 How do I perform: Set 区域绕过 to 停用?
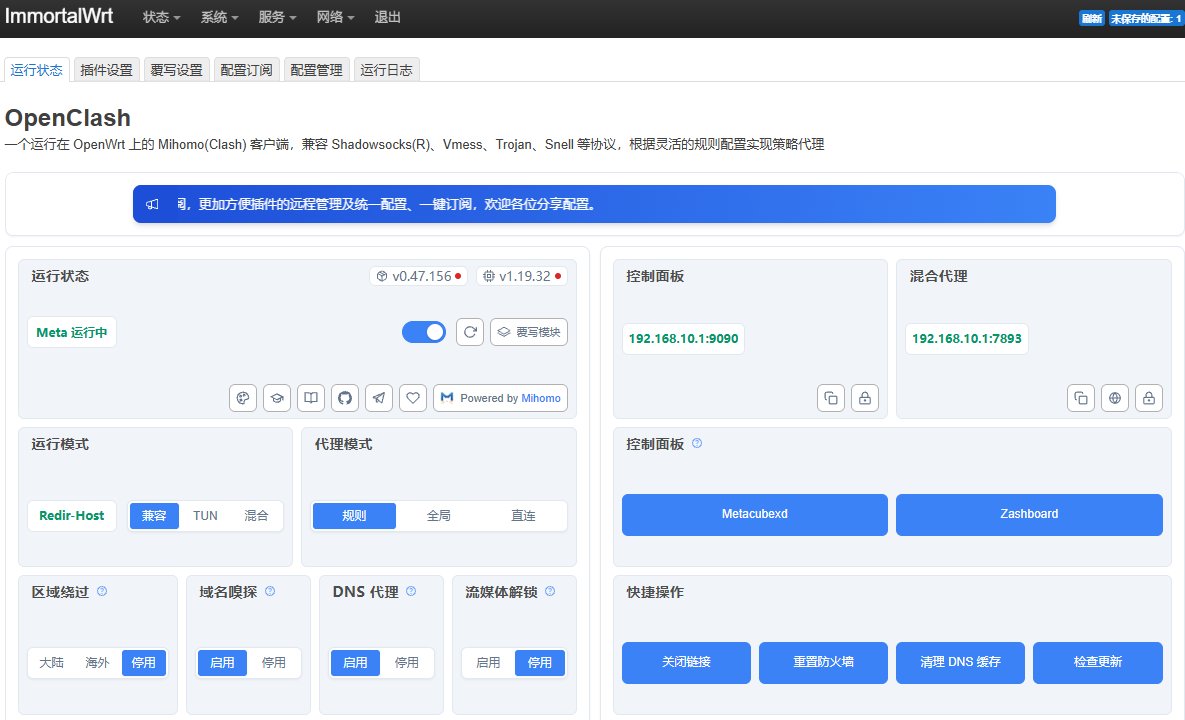coord(144,663)
